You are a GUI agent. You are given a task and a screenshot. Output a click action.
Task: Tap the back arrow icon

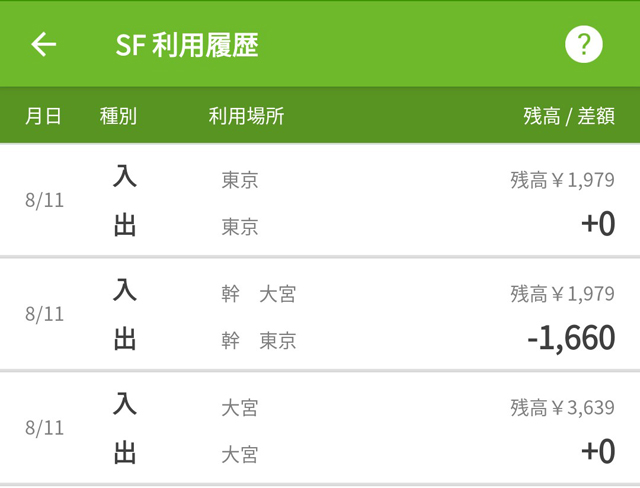click(x=44, y=44)
